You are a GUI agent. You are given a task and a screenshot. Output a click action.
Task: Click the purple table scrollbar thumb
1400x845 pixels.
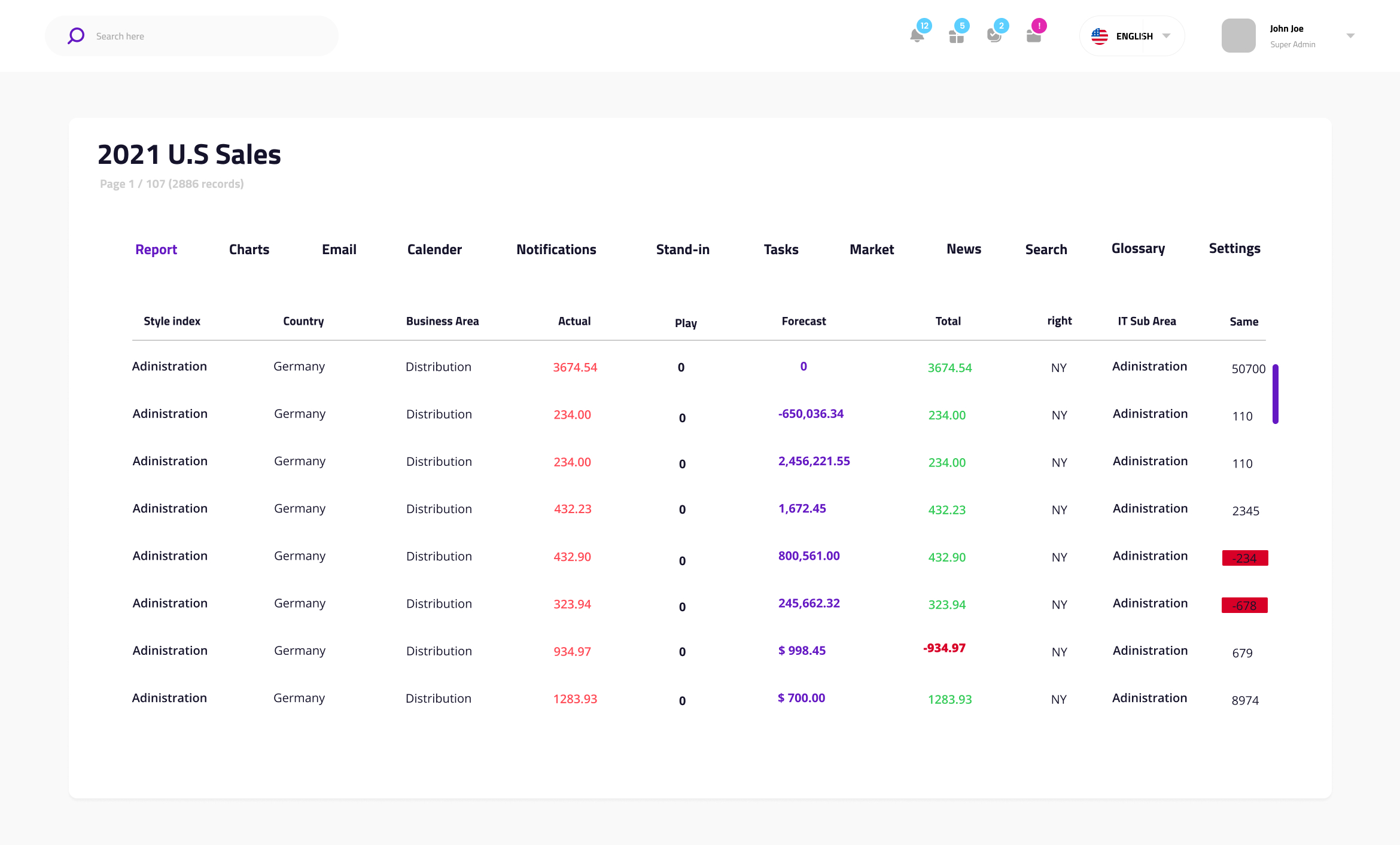(x=1276, y=393)
